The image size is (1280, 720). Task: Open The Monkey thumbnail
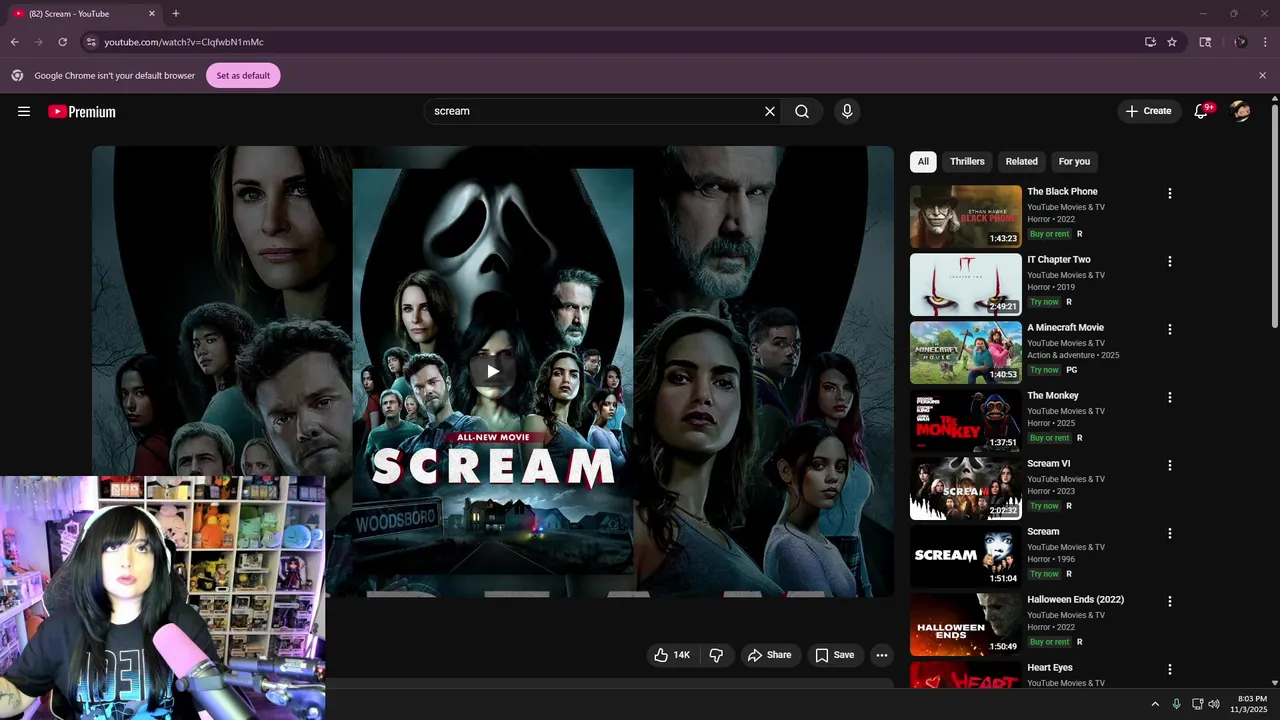coord(966,420)
